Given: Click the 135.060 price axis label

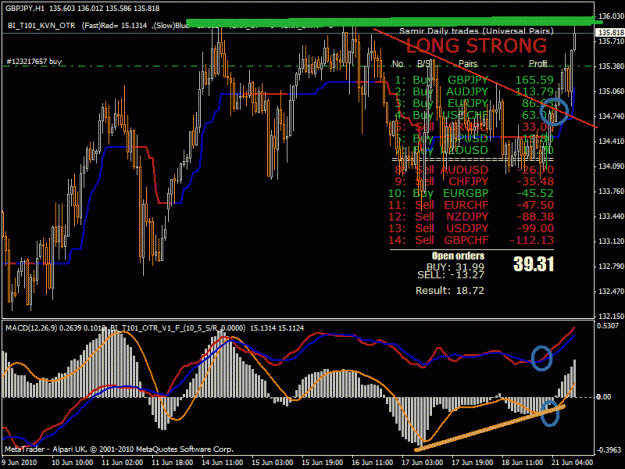Looking at the screenshot, I should click(611, 91).
